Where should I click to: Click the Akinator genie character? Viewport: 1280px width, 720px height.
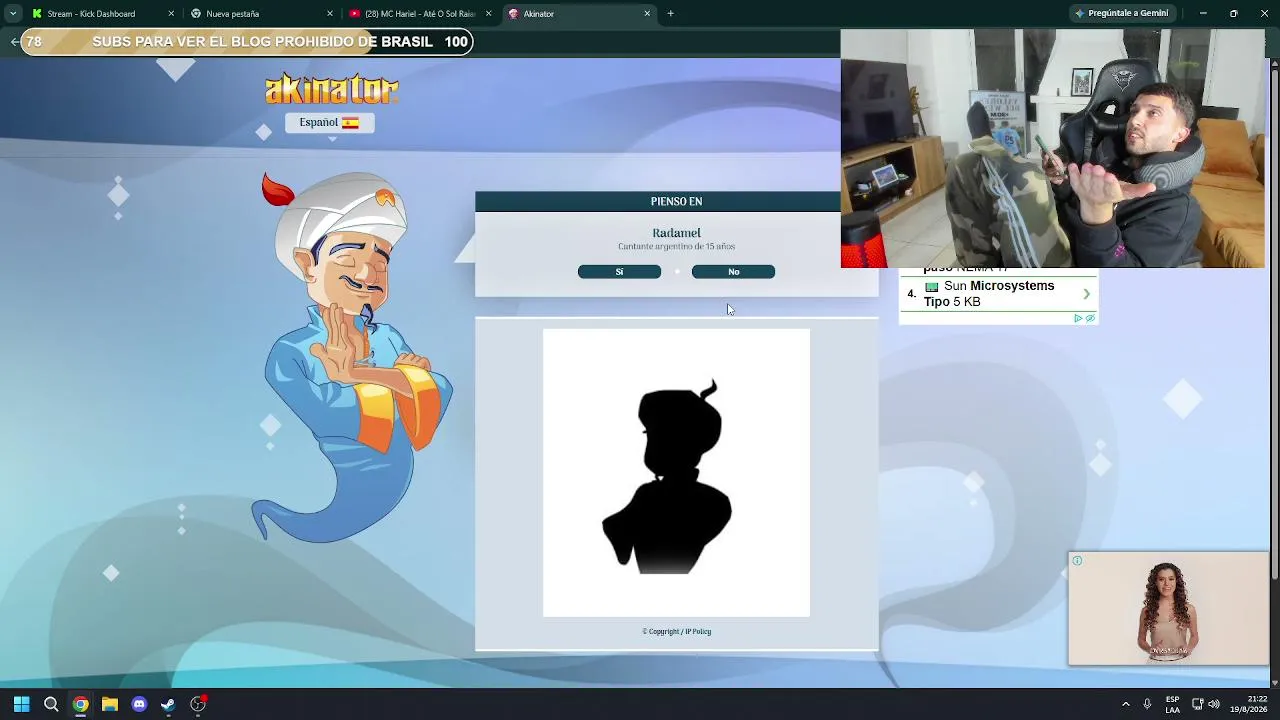[x=352, y=357]
